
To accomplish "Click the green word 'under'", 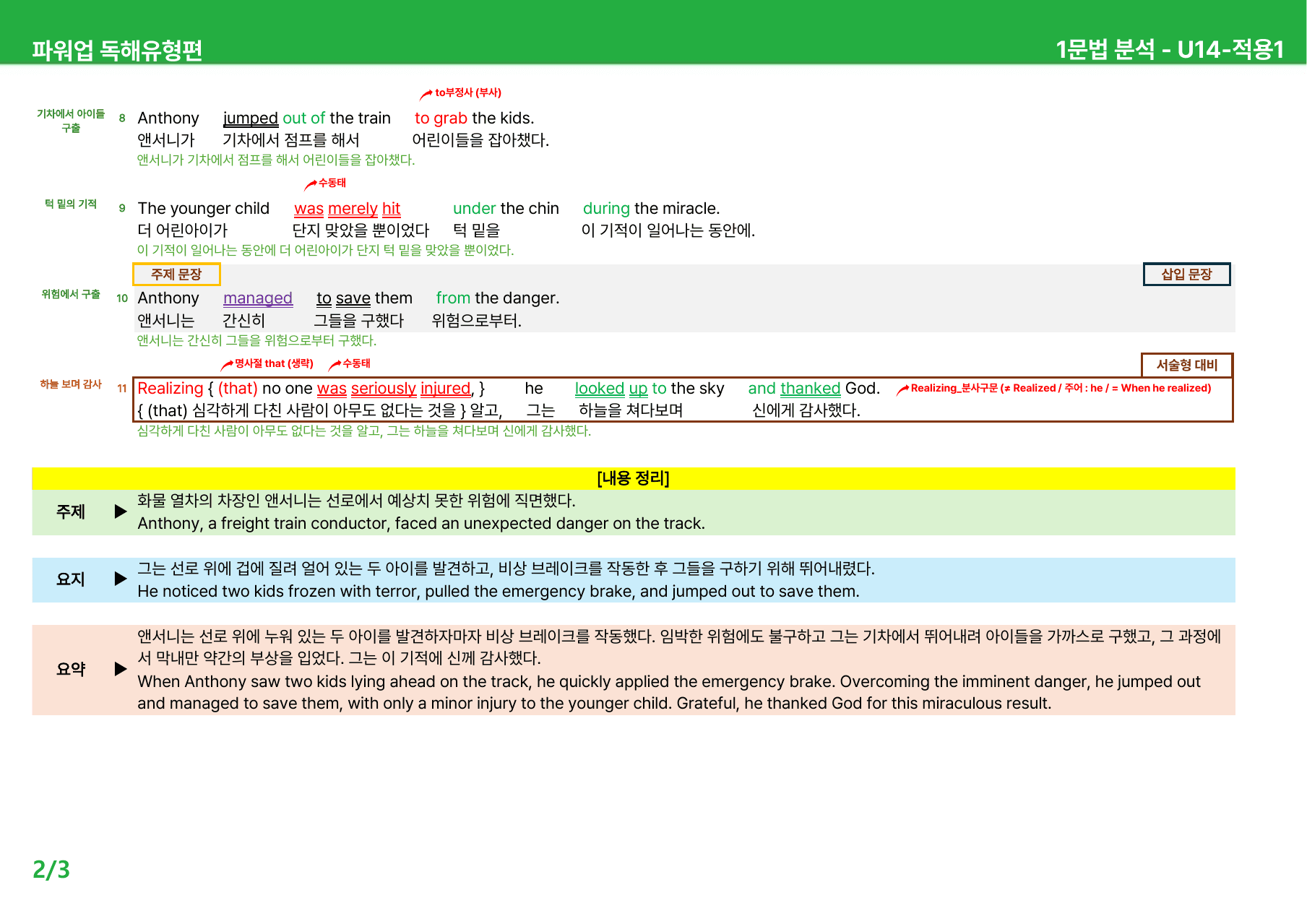I will tap(475, 209).
